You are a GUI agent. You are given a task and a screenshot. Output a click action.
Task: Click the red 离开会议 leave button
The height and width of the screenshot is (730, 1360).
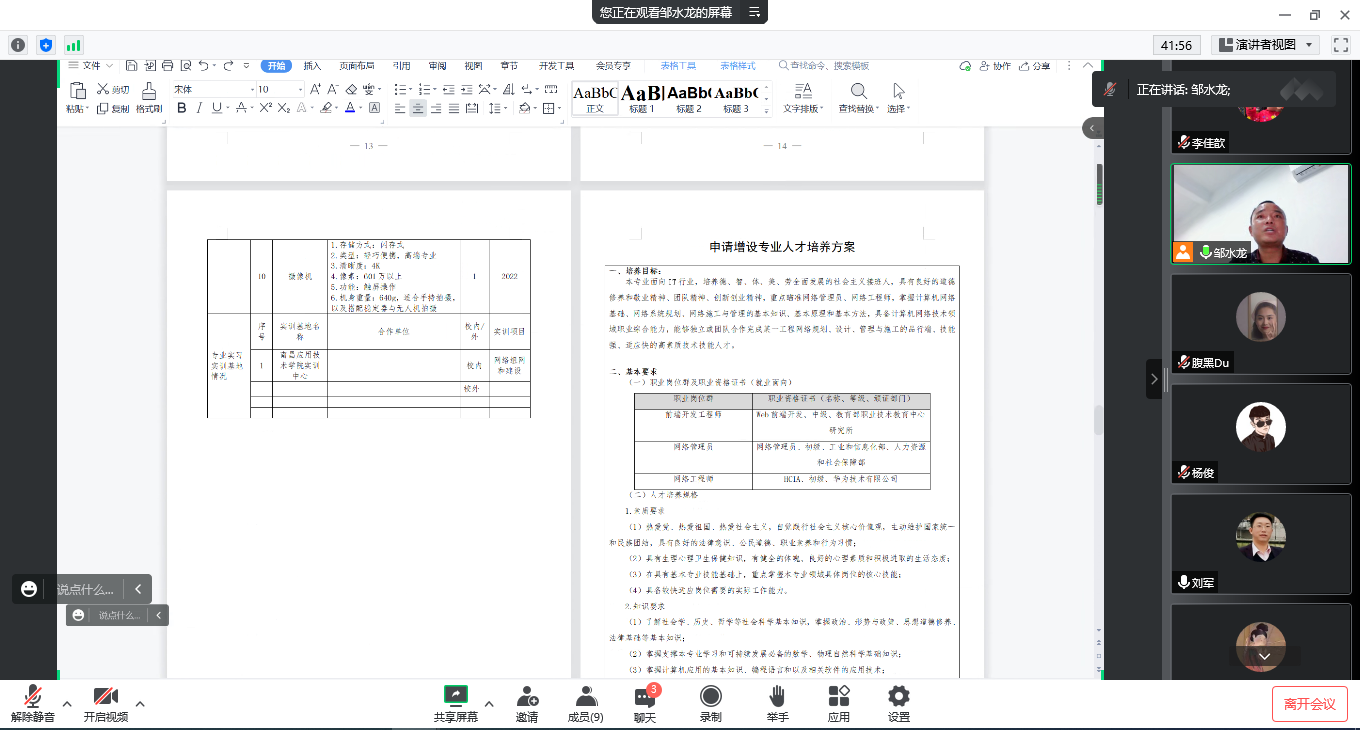coord(1309,704)
